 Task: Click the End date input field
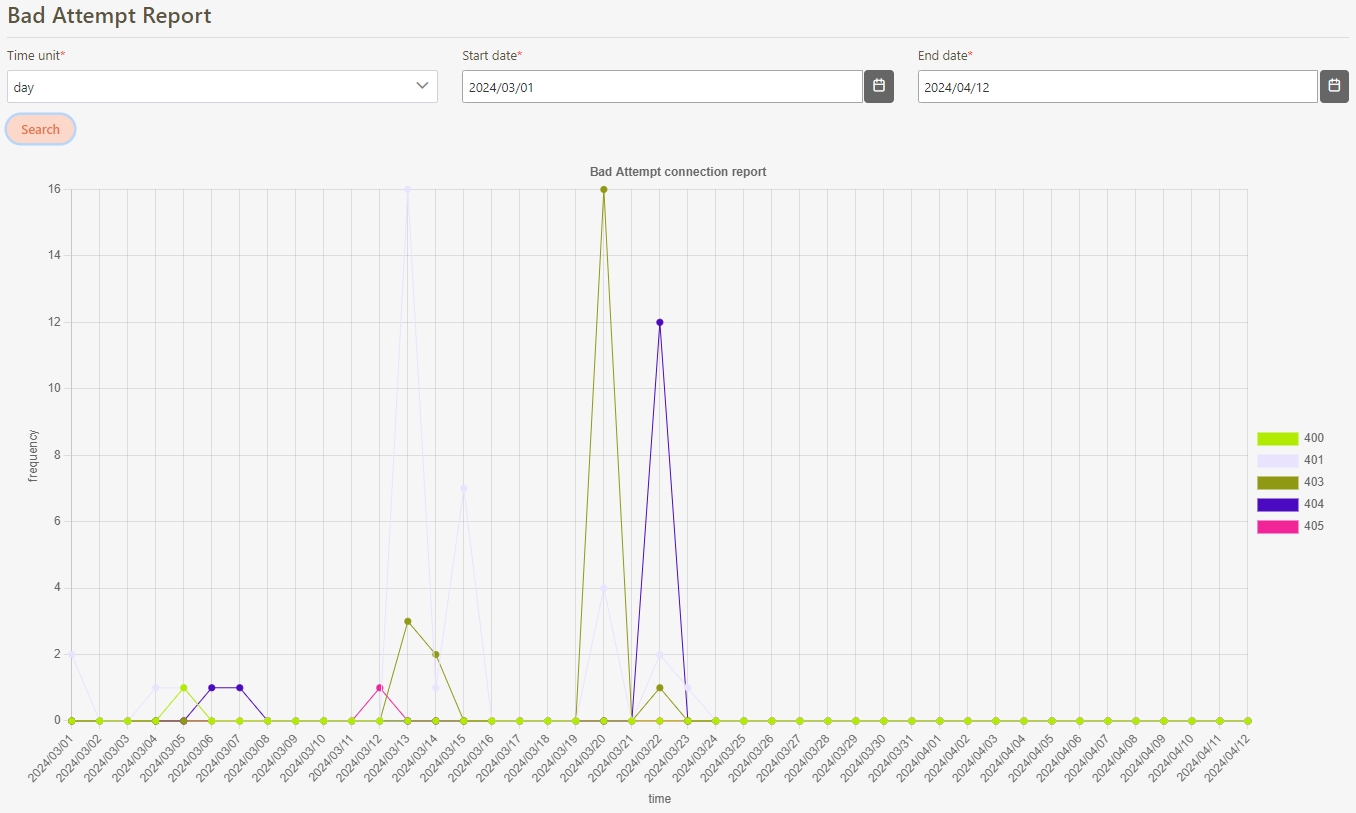click(1117, 87)
